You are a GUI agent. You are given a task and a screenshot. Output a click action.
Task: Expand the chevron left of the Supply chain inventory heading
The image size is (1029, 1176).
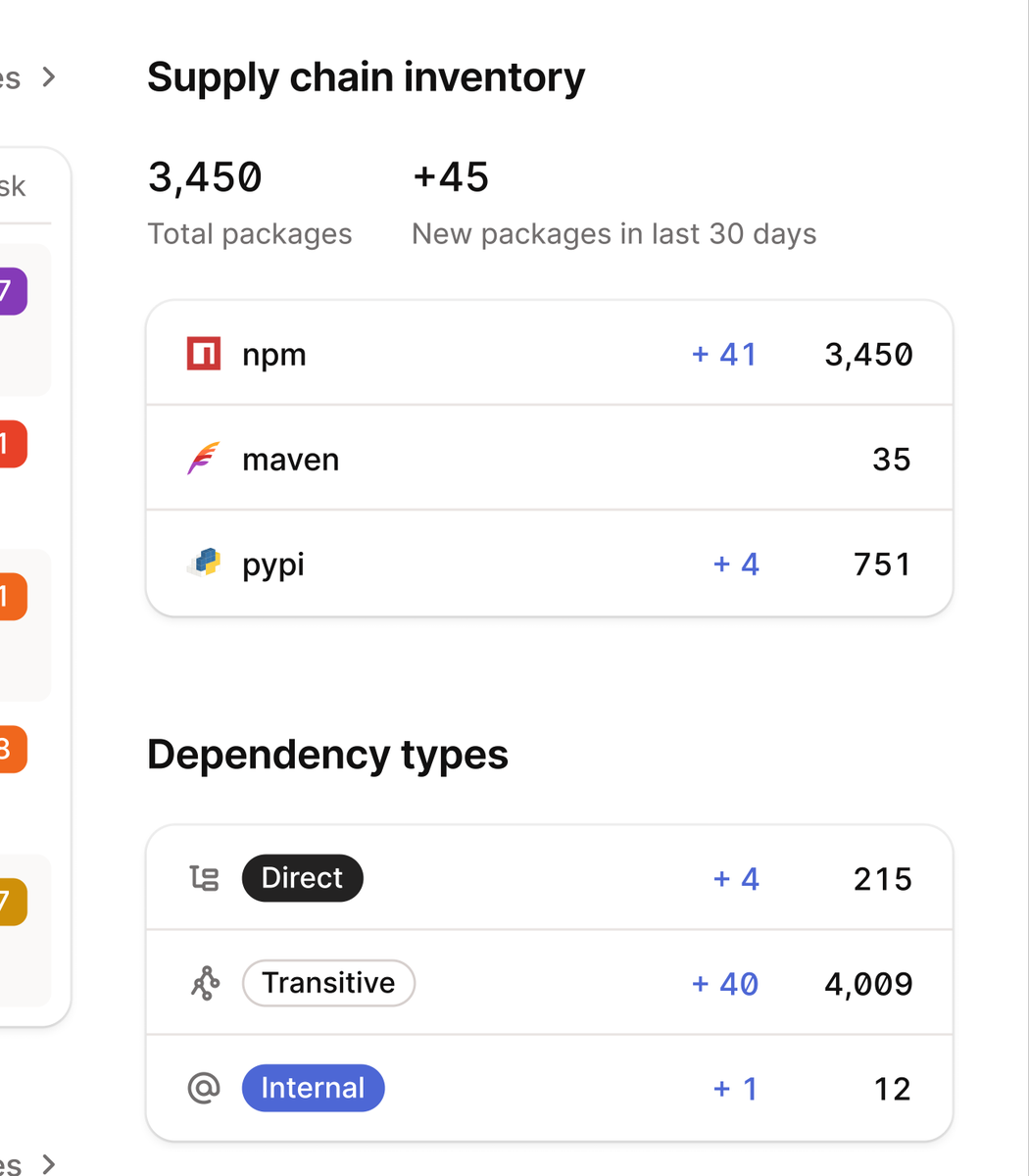[x=49, y=76]
